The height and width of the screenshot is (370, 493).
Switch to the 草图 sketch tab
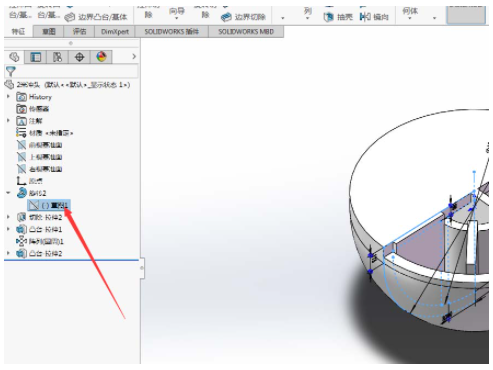pos(49,32)
